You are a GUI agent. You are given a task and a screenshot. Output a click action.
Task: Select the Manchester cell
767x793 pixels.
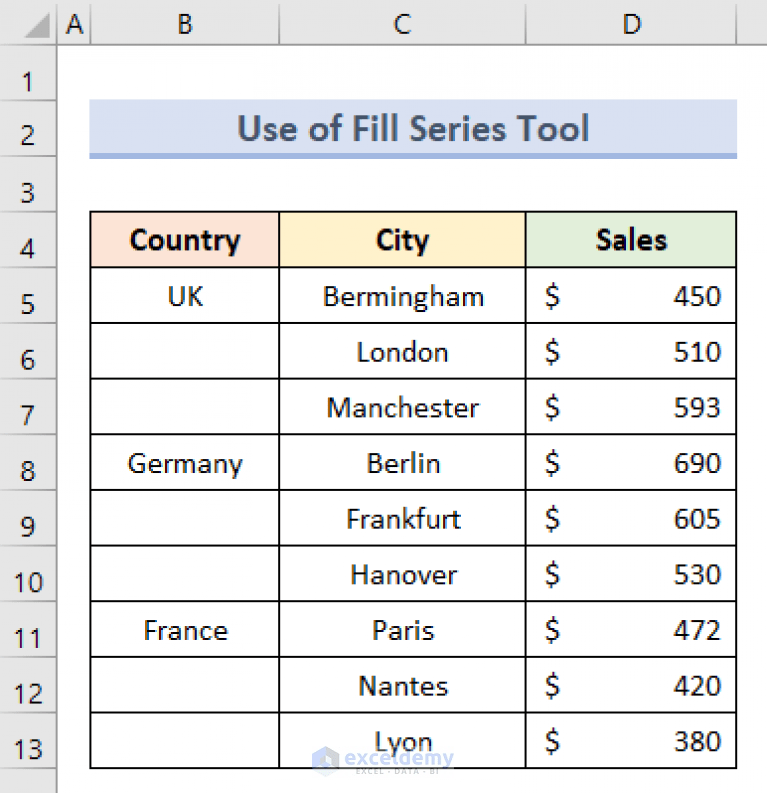click(402, 407)
